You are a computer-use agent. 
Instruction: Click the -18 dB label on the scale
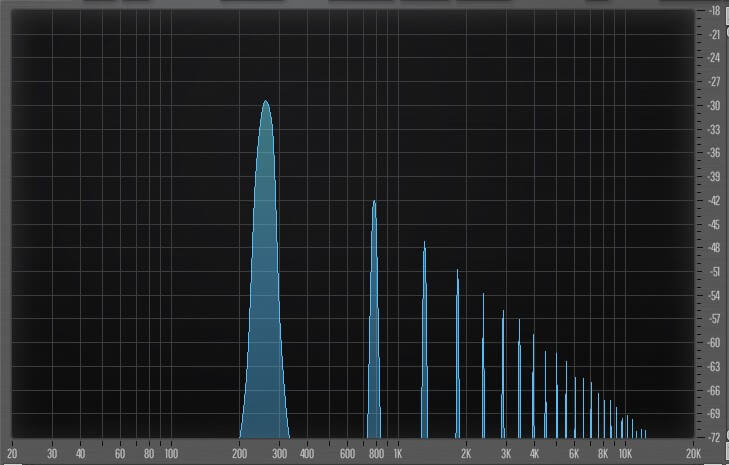(x=714, y=11)
